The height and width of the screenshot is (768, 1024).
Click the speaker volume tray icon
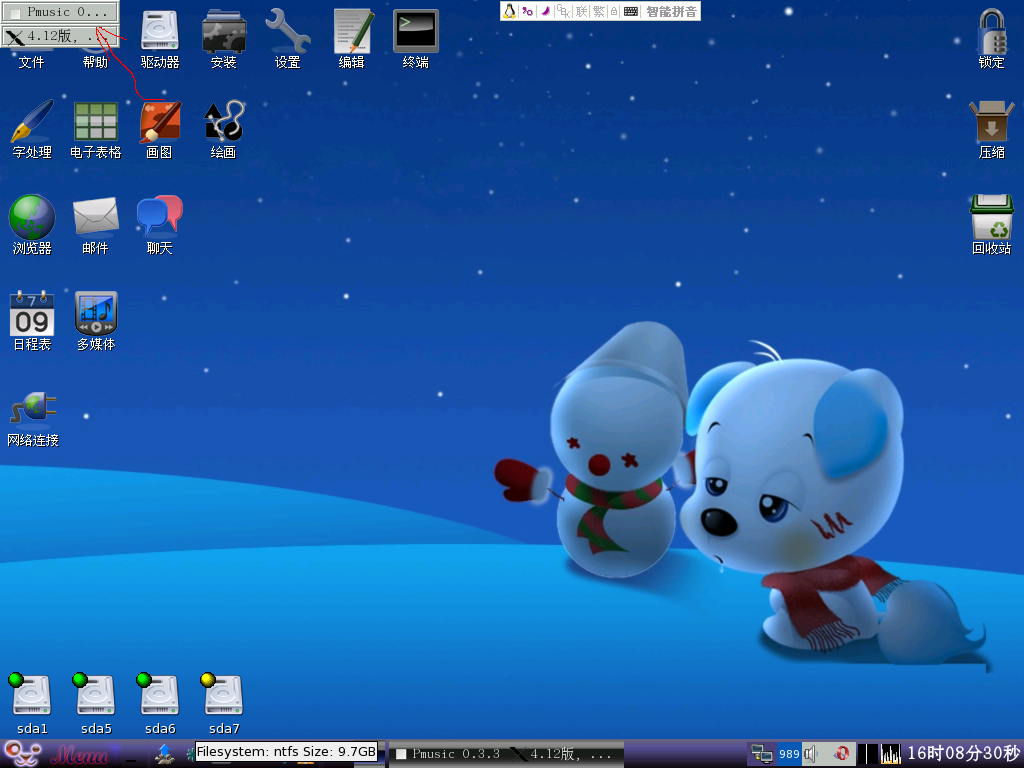click(x=810, y=754)
